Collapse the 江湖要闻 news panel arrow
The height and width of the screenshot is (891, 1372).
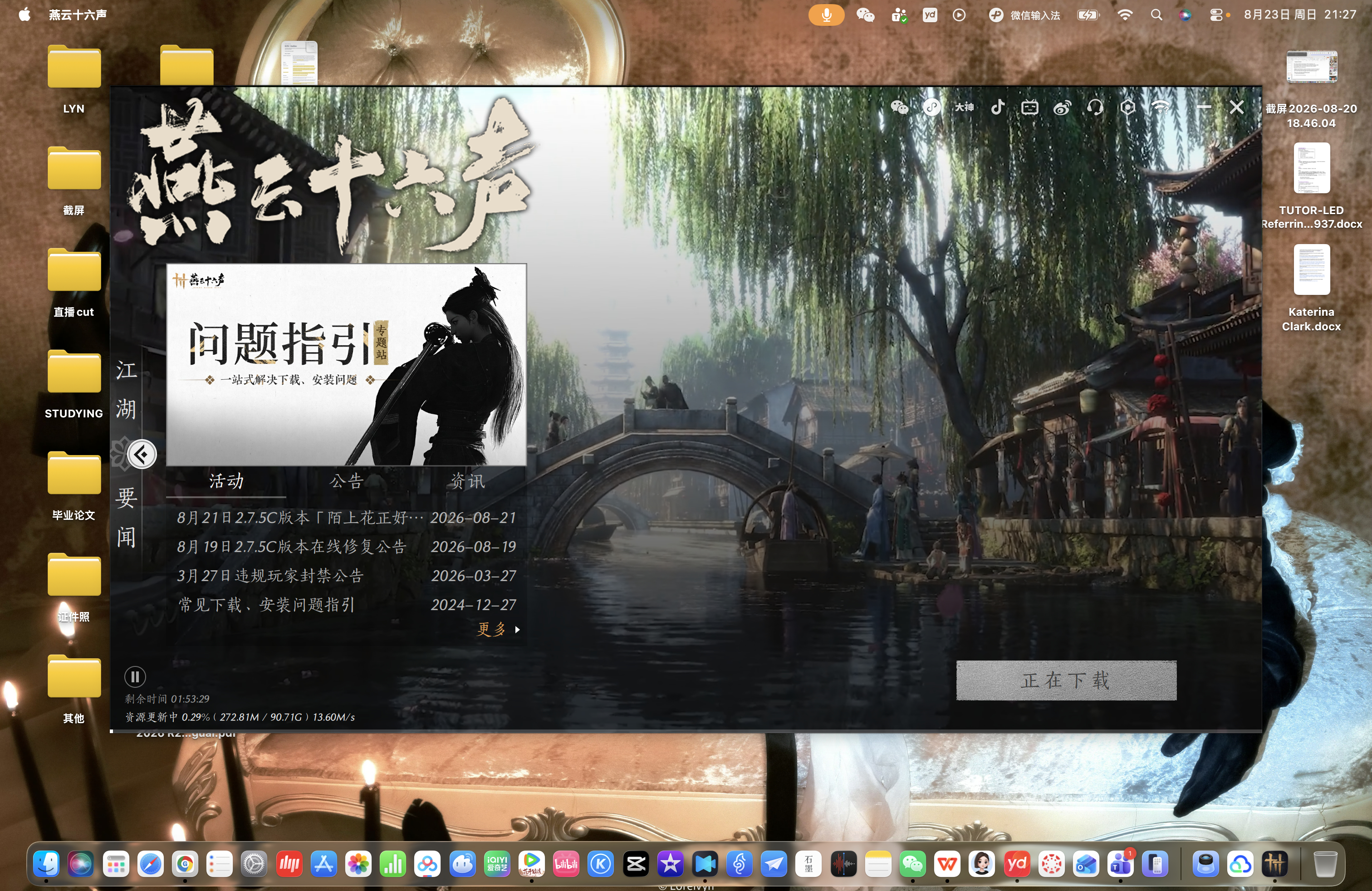point(142,455)
